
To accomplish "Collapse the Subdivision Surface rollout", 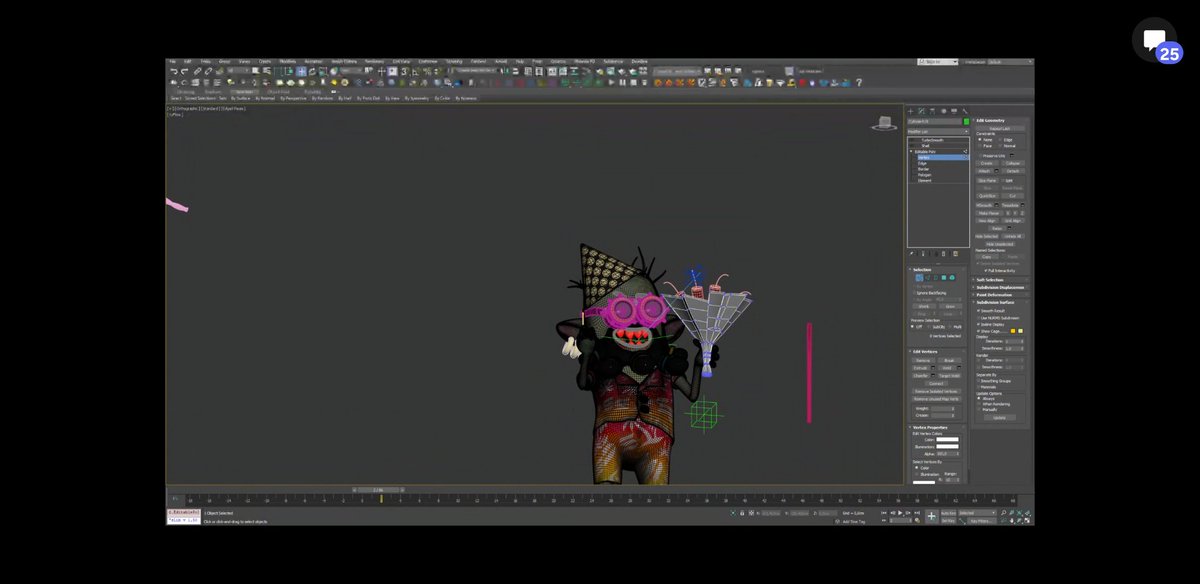I will [x=999, y=302].
